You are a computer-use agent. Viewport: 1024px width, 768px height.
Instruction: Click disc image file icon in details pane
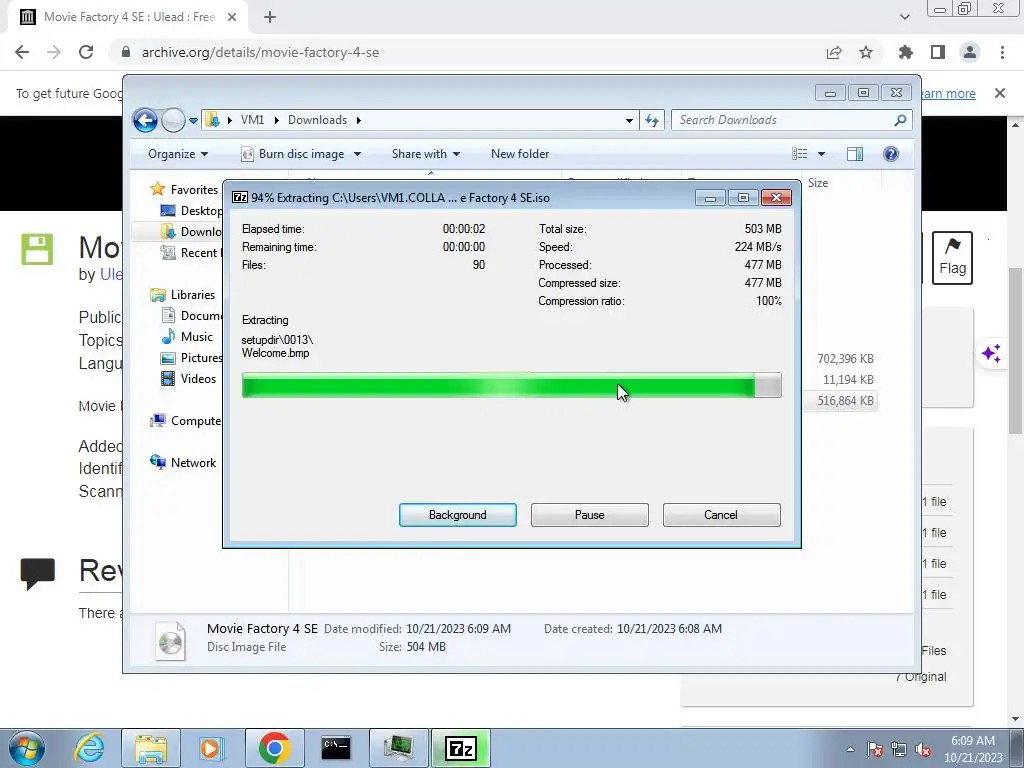pyautogui.click(x=170, y=641)
